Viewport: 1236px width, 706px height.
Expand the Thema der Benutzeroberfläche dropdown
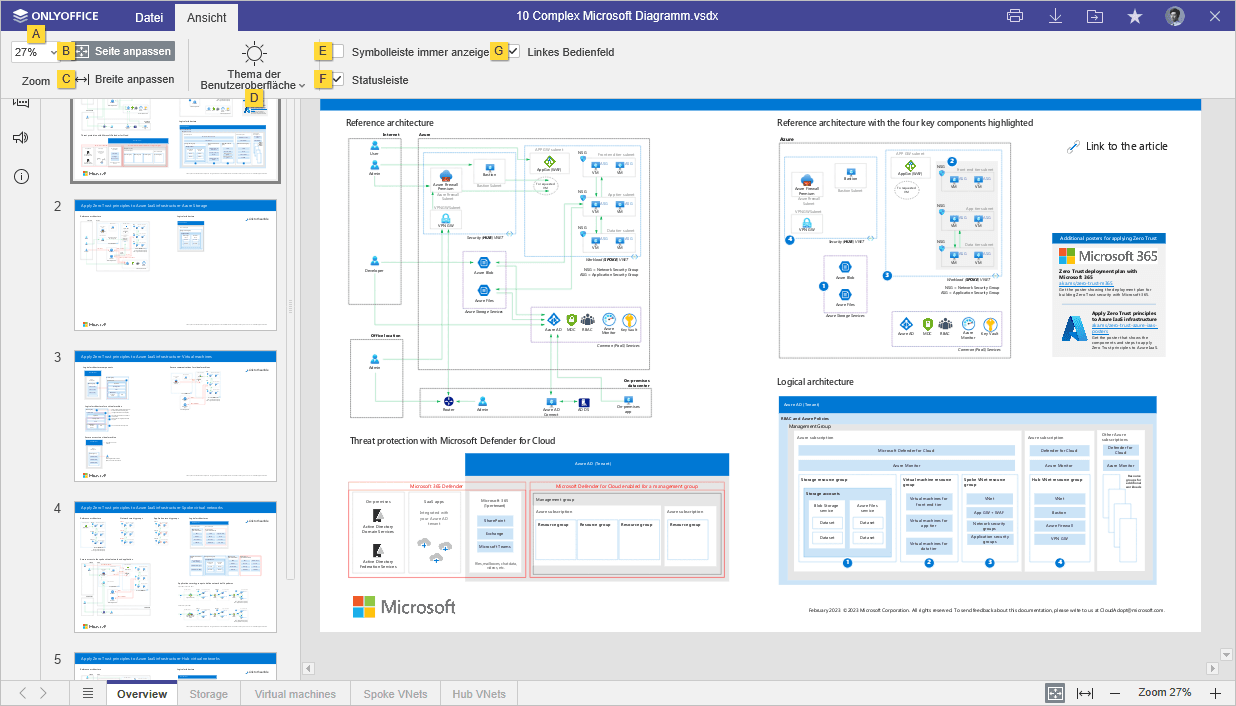click(x=254, y=79)
